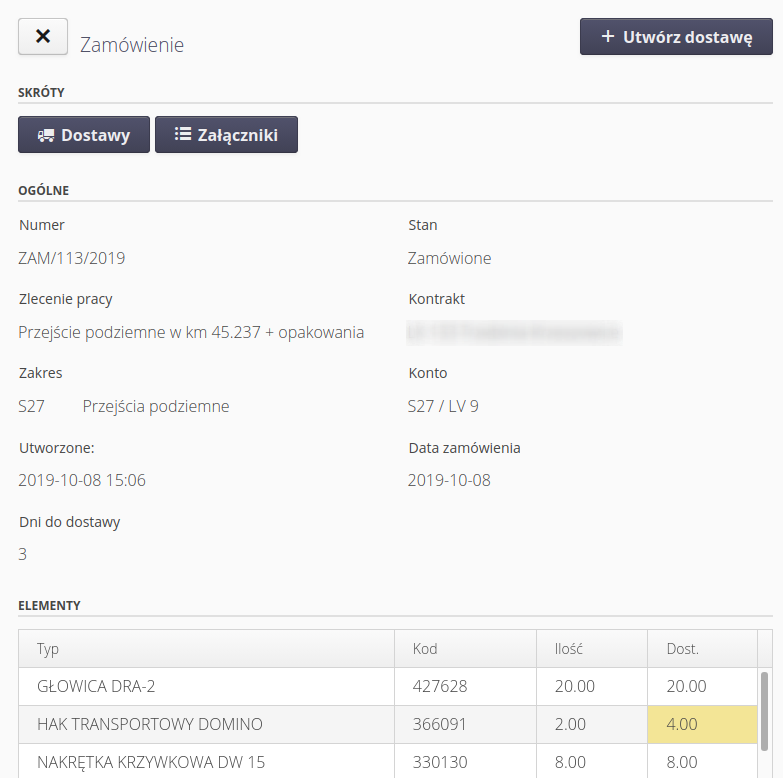Click the highlighted yellow 4.00 cell
This screenshot has height=778, width=783.
click(x=702, y=724)
